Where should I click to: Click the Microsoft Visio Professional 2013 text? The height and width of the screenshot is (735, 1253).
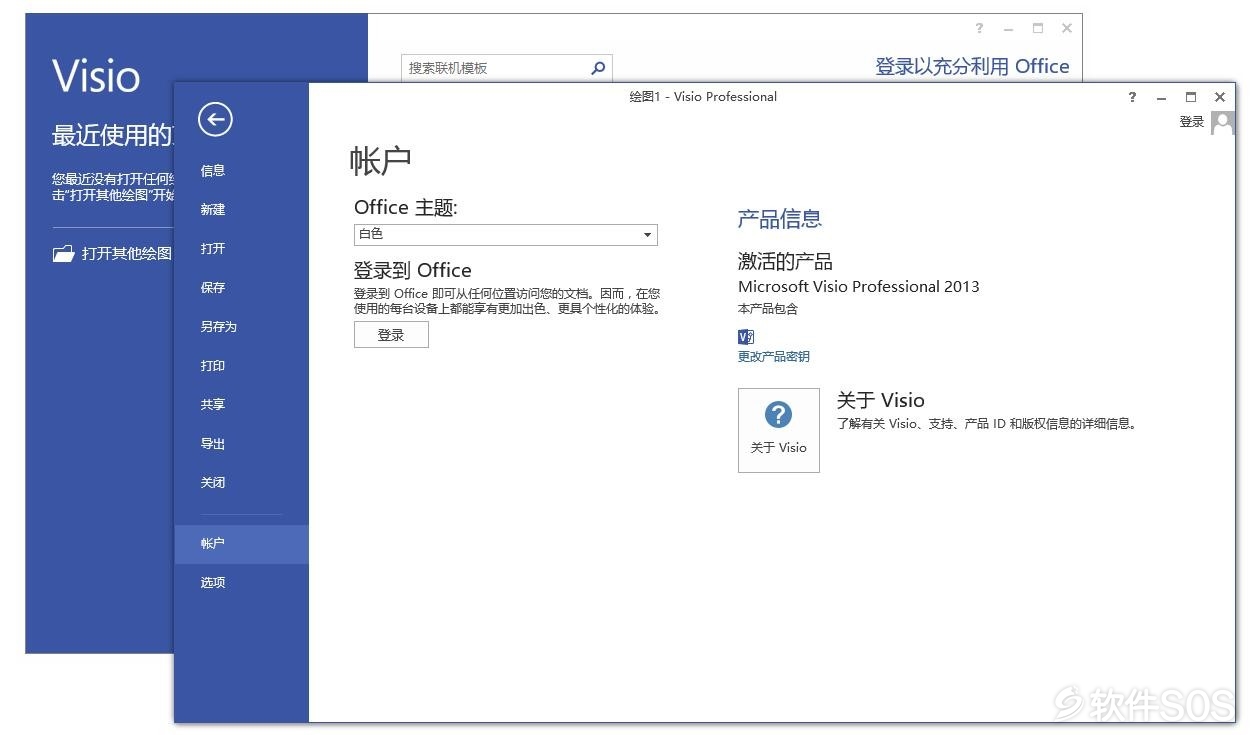coord(859,287)
